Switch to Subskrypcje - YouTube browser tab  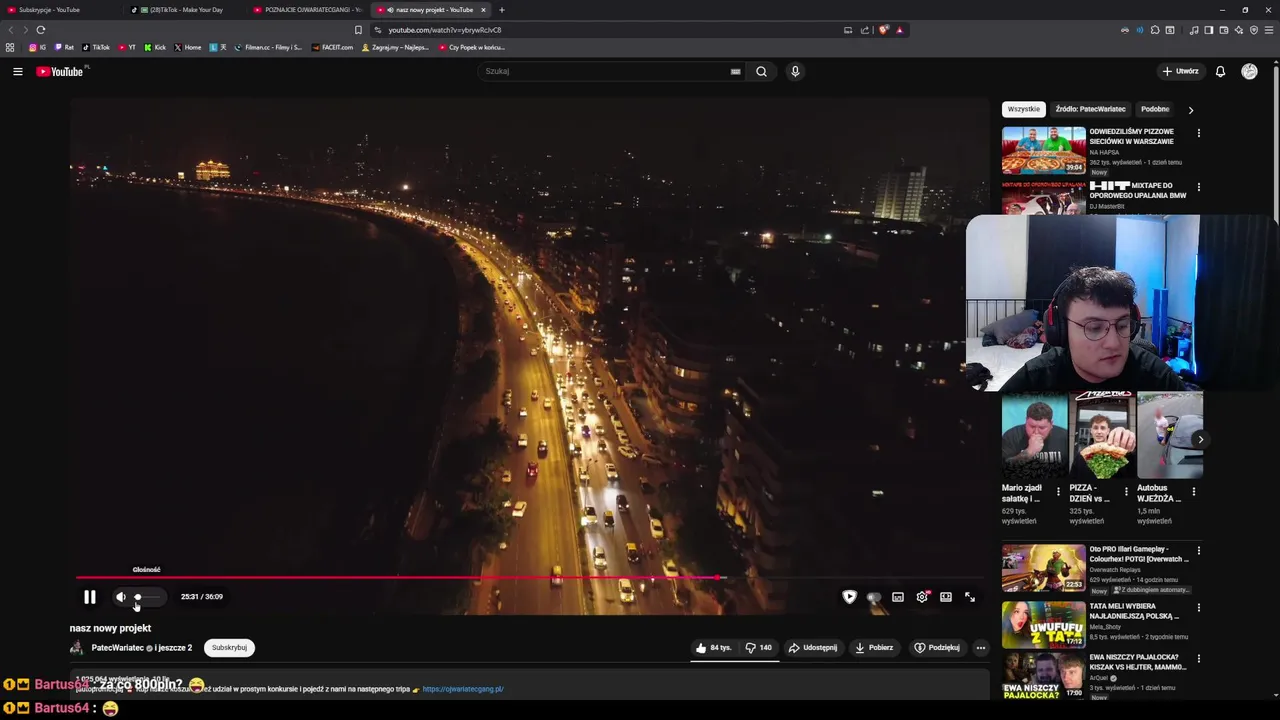pyautogui.click(x=62, y=10)
